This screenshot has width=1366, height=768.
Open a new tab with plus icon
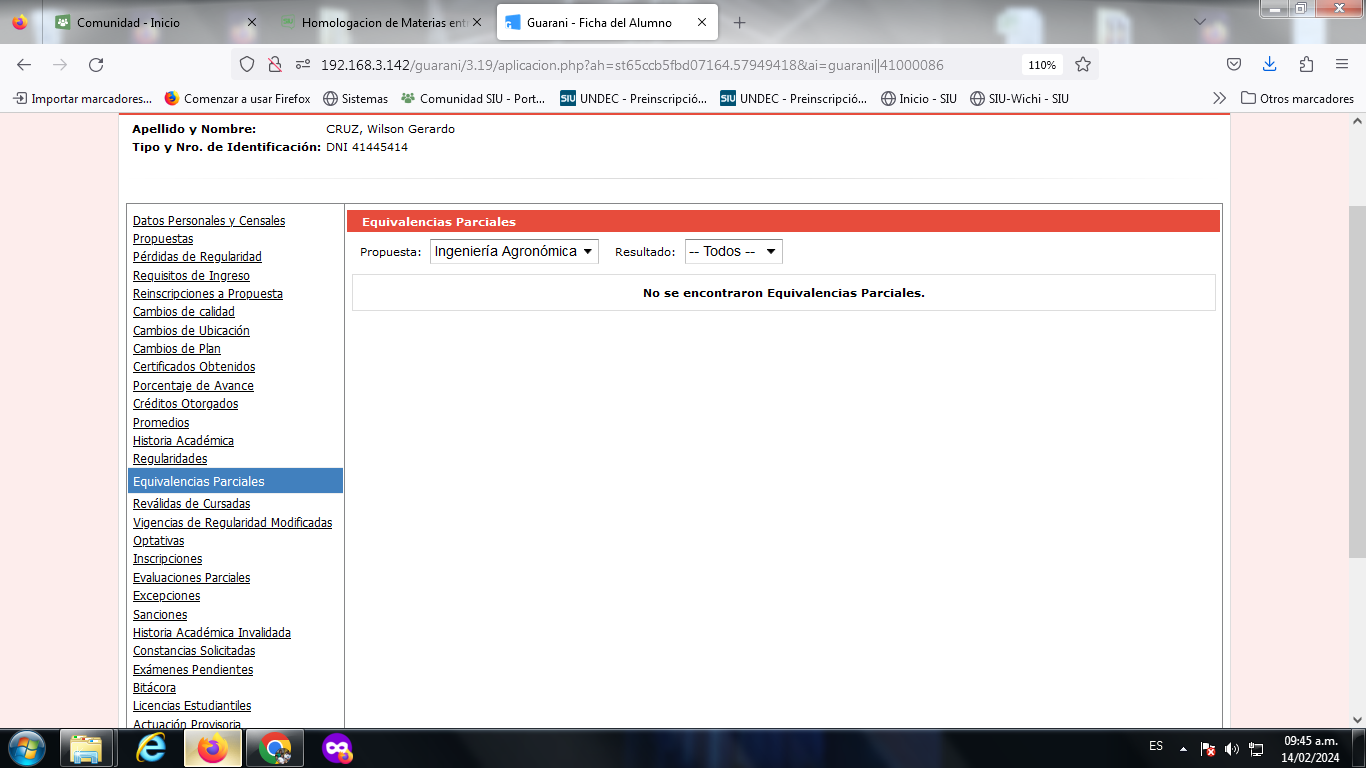click(740, 22)
